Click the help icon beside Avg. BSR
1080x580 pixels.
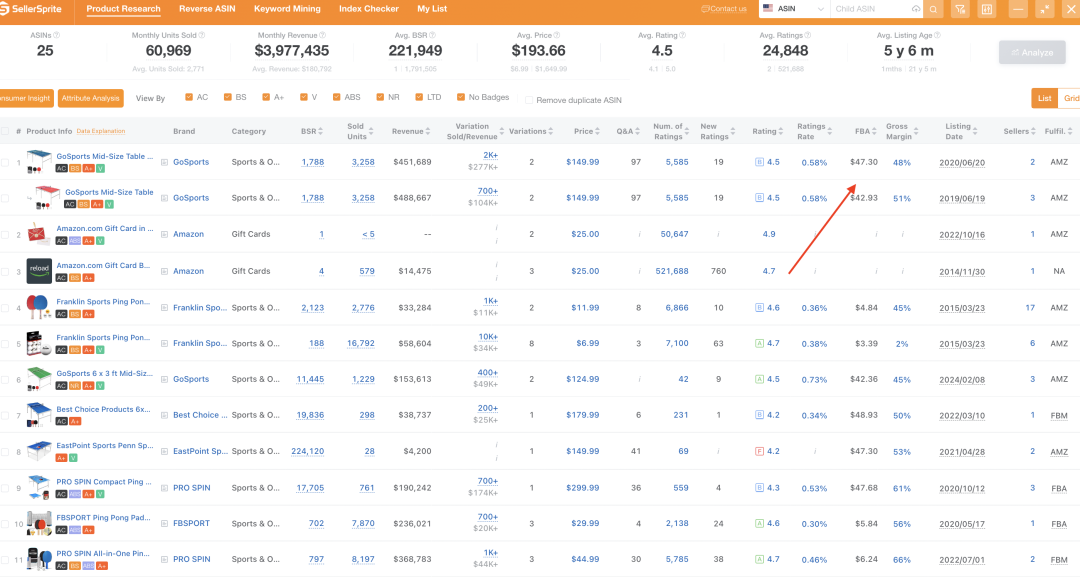click(x=432, y=35)
